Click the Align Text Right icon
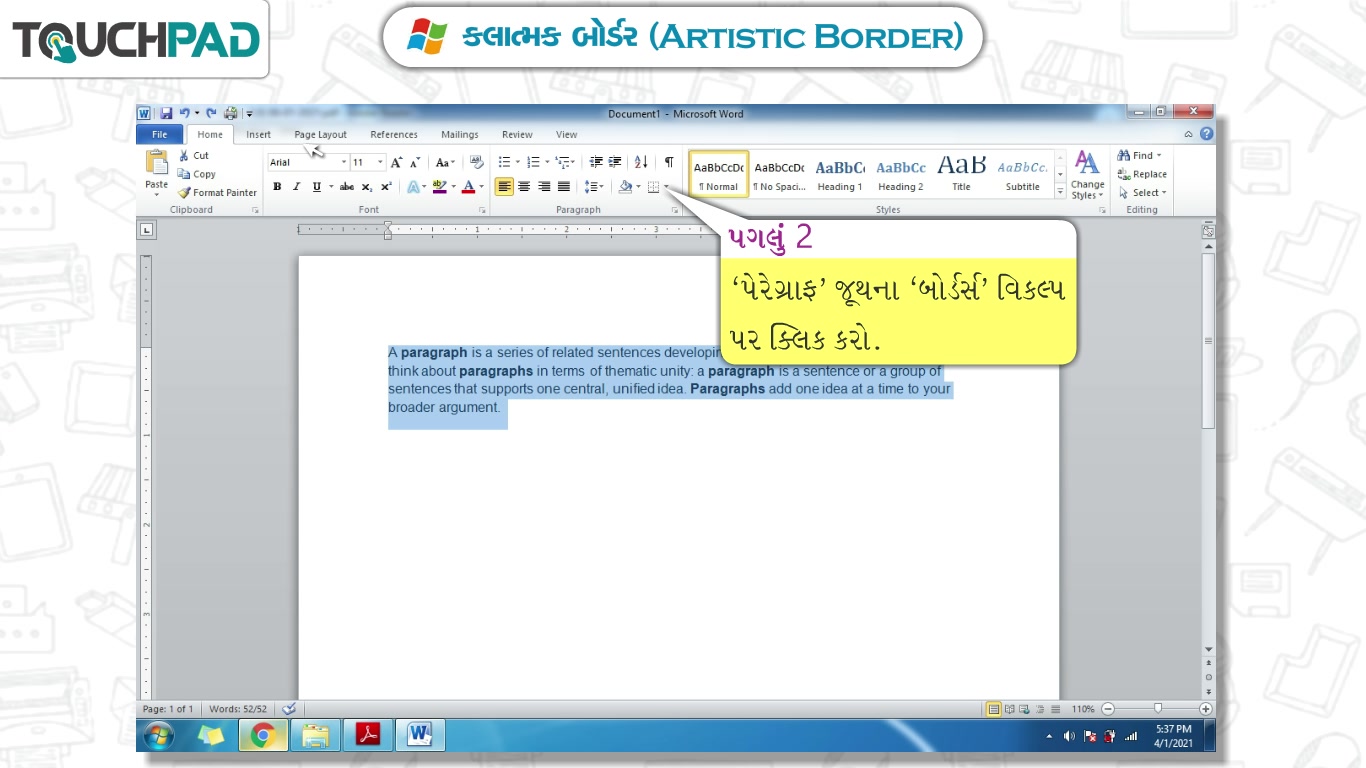1366x768 pixels. pos(544,187)
